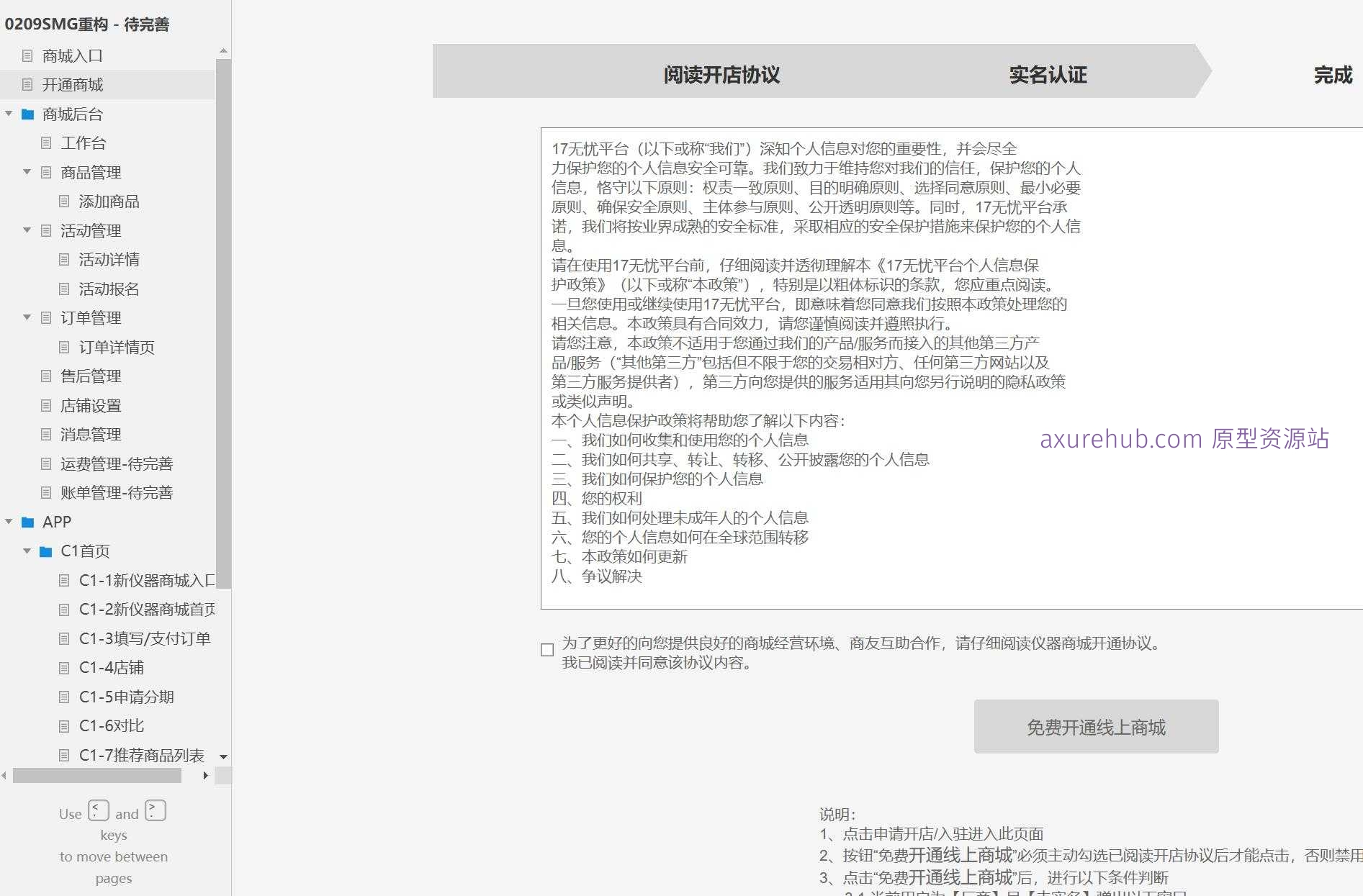Select the 开通商城 page
The width and height of the screenshot is (1363, 896).
pos(72,85)
